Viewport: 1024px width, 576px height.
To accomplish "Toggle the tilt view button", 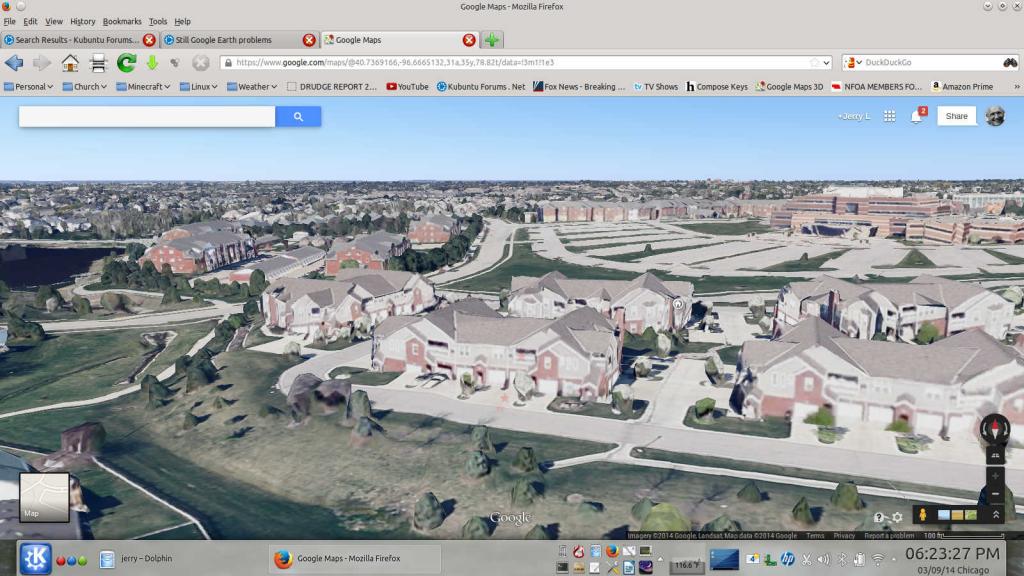I will coord(994,454).
